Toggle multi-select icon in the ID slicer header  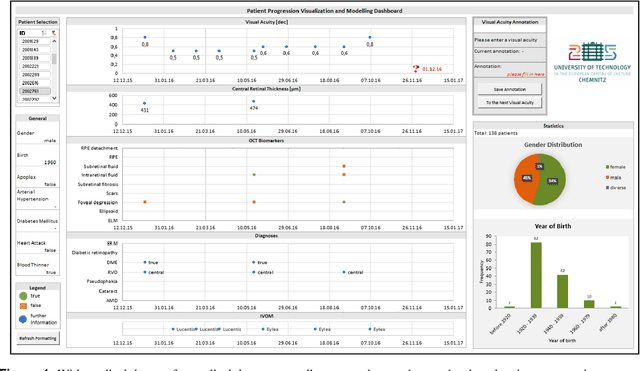point(45,33)
